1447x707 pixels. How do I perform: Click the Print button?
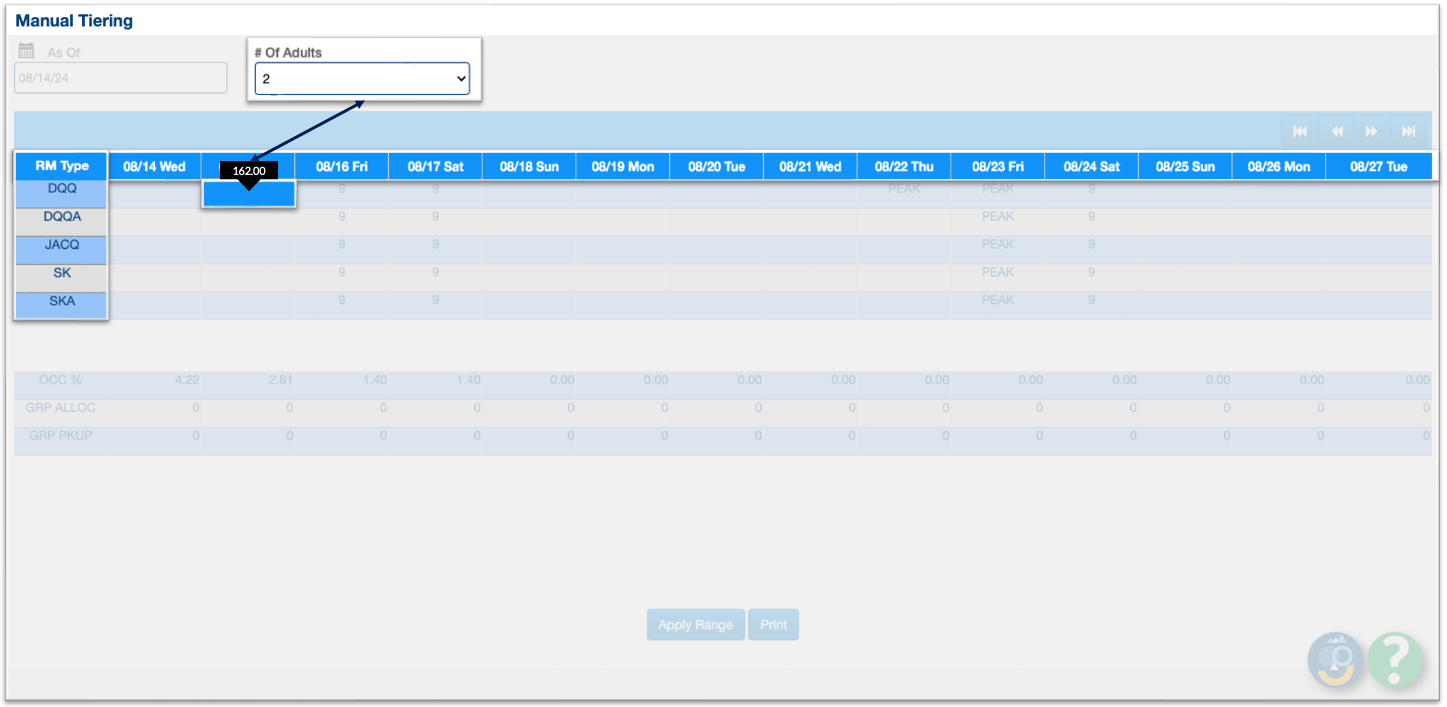[773, 625]
